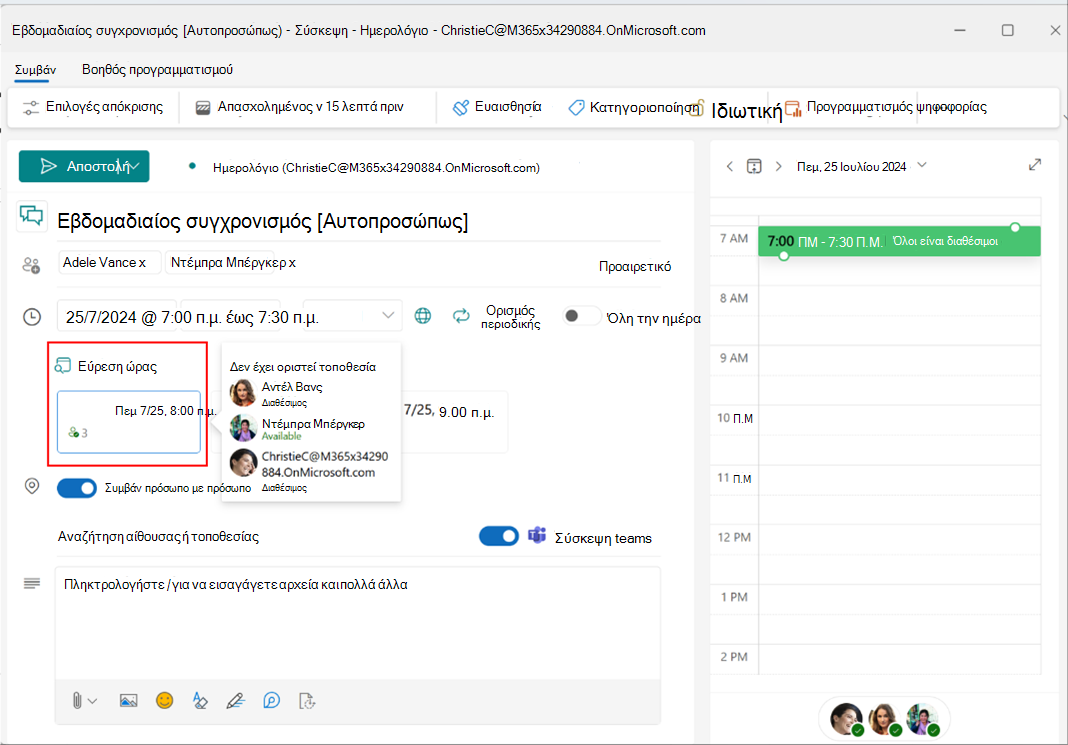Click Αντέλ Βανς avatar in availability list
Screen dimensions: 1068x745
pyautogui.click(x=242, y=393)
